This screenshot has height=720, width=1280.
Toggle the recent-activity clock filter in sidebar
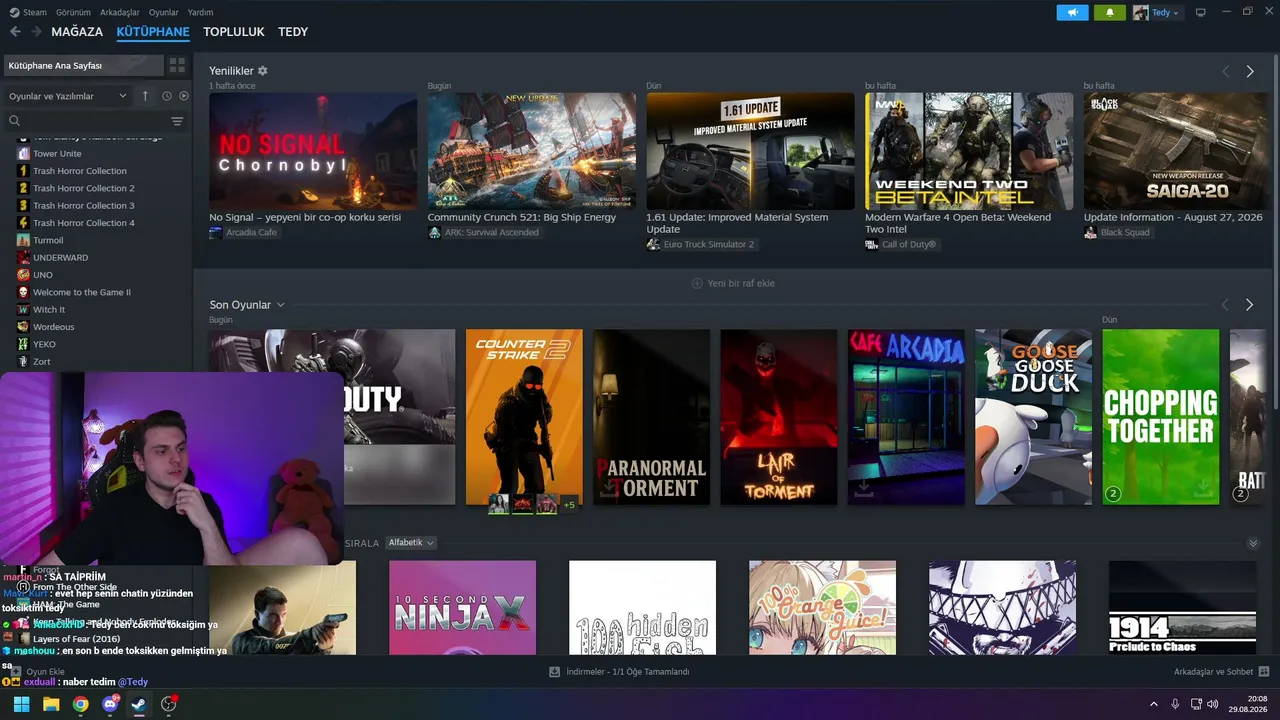click(x=167, y=96)
